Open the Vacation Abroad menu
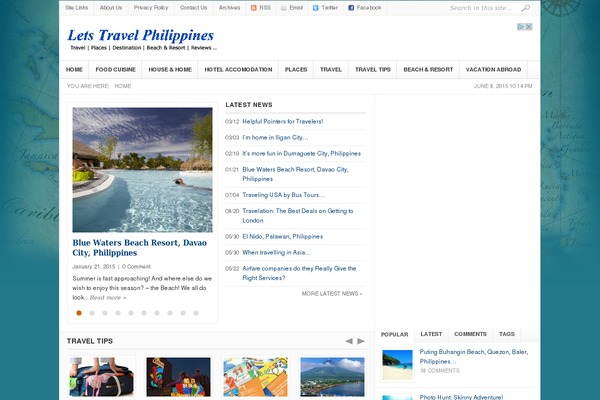This screenshot has height=400, width=600. 493,70
